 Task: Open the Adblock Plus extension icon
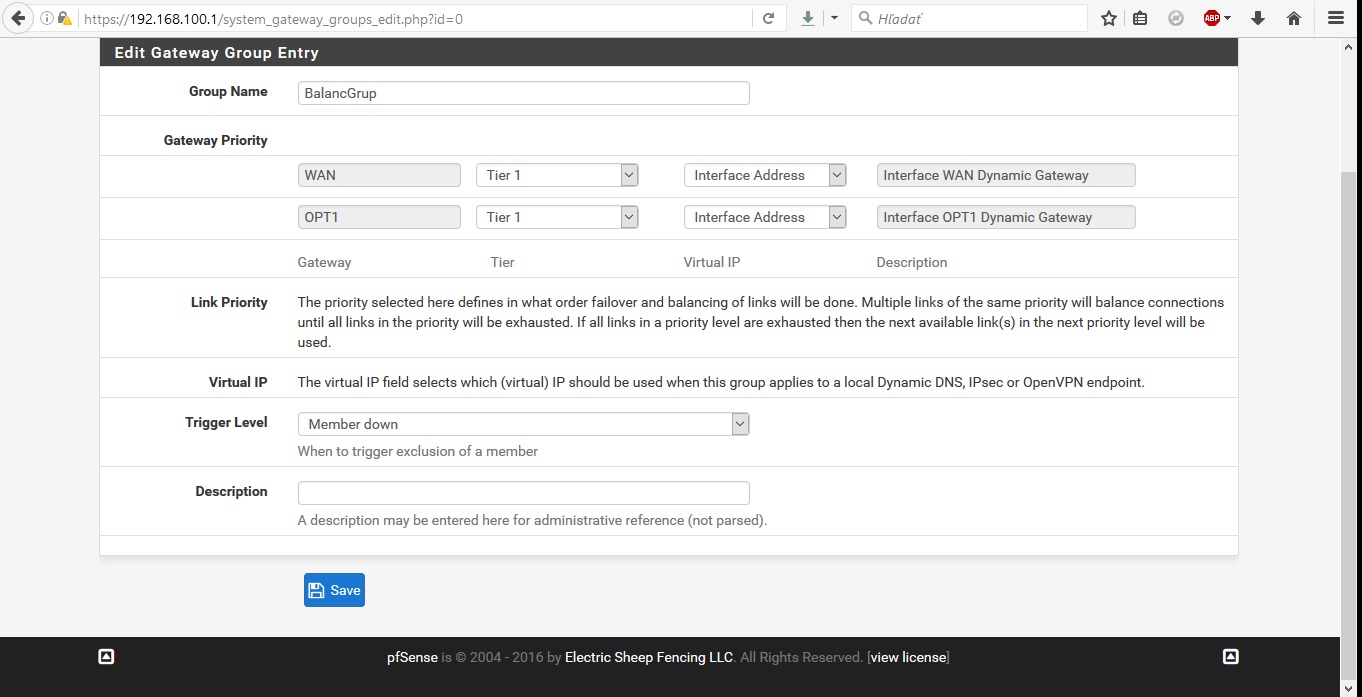coord(1212,18)
